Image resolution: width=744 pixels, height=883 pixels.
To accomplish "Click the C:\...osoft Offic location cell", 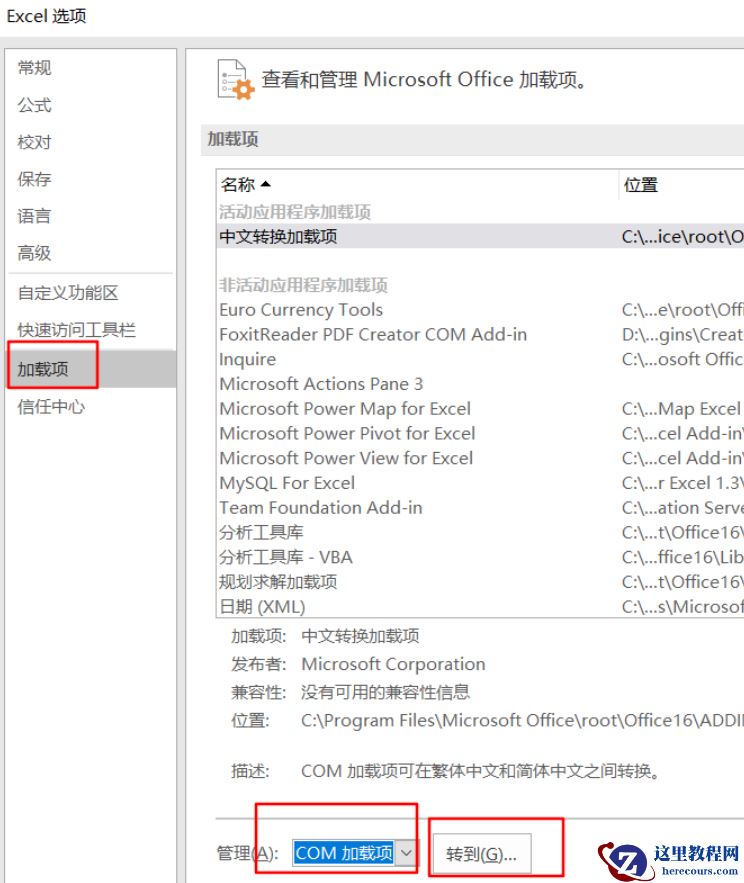I will (x=682, y=359).
